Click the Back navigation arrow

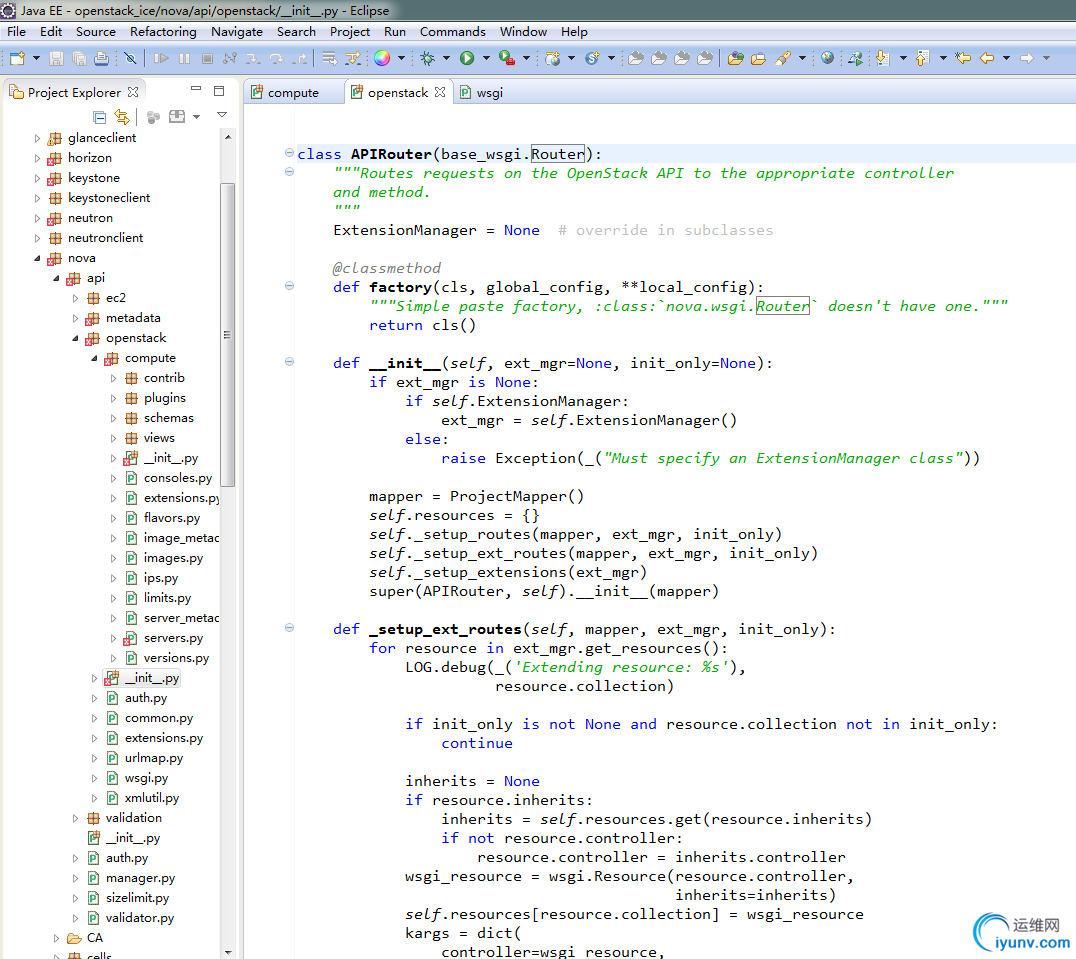tap(987, 58)
